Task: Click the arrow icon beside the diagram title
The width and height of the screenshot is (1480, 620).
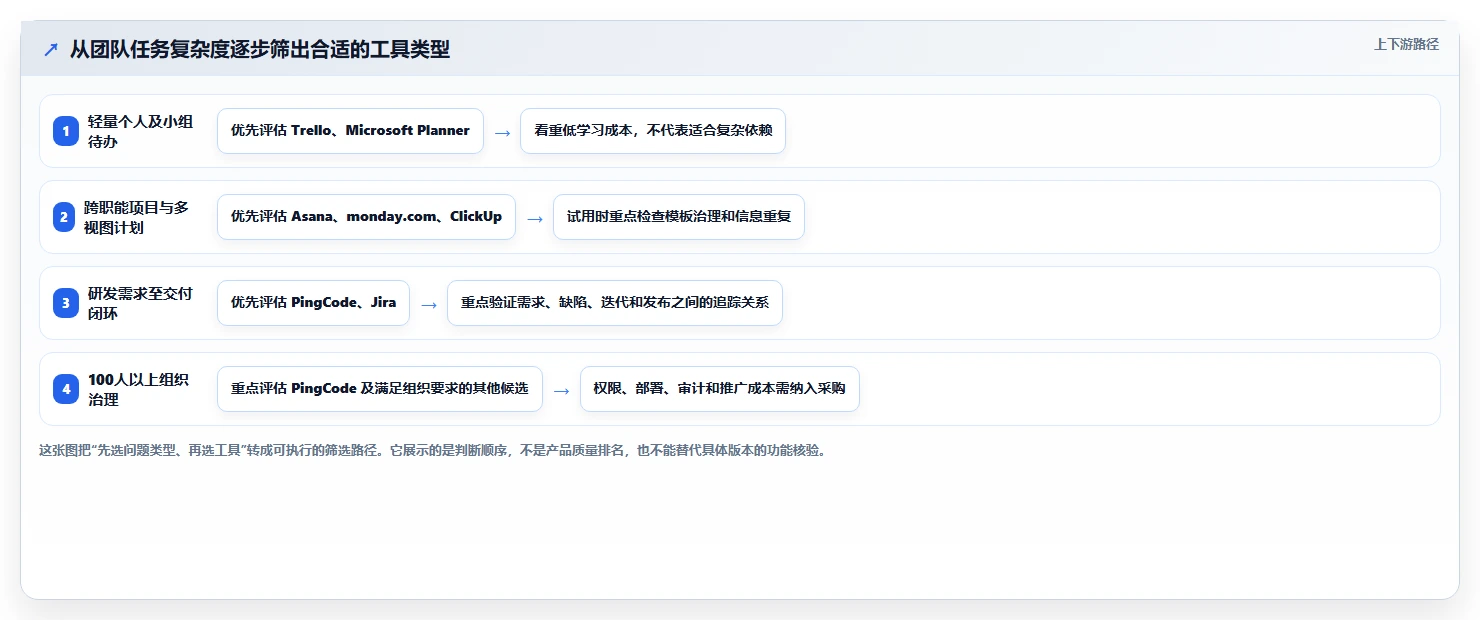Action: pos(51,50)
